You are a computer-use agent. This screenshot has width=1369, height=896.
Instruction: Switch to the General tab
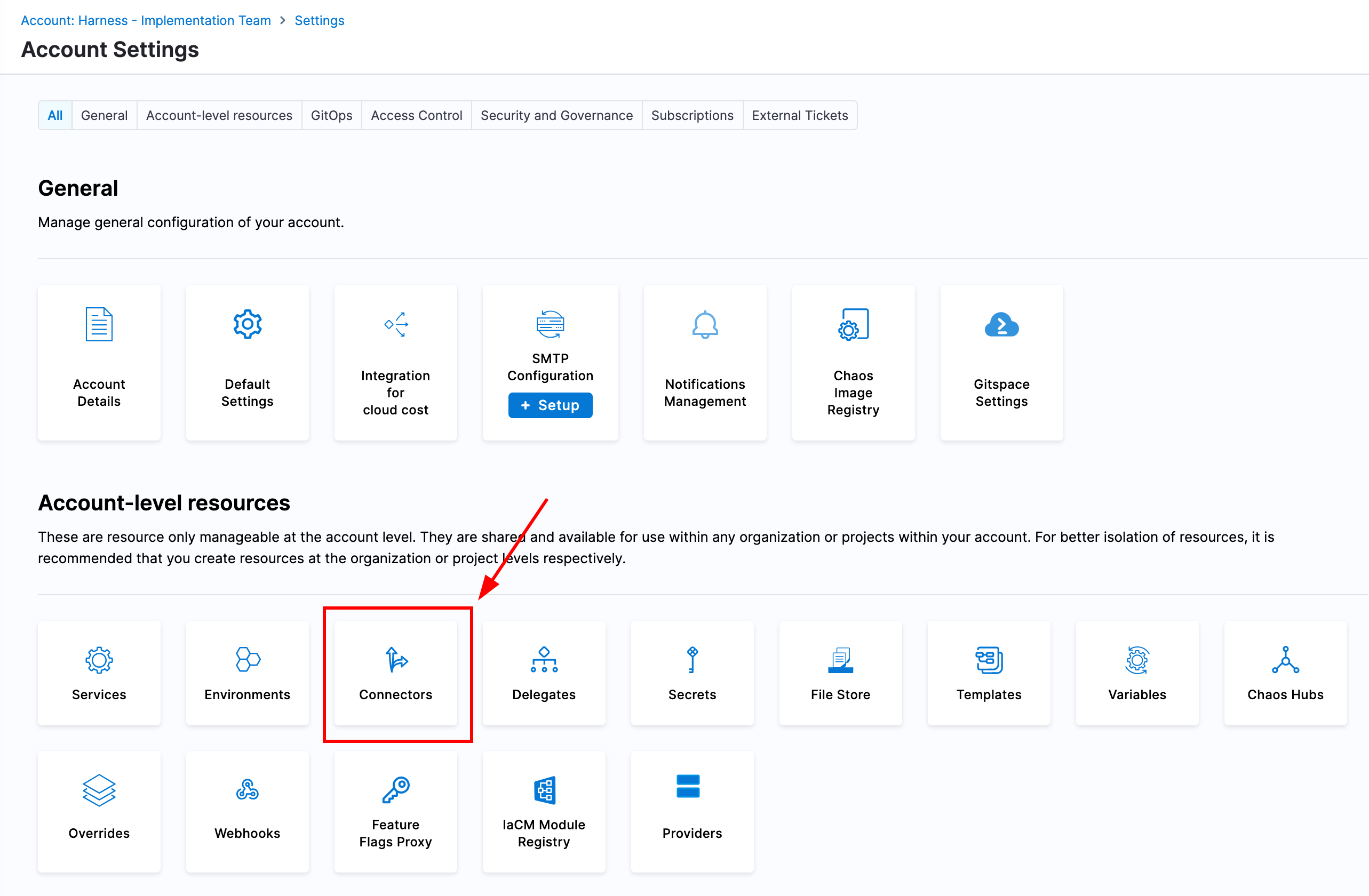[x=104, y=116]
